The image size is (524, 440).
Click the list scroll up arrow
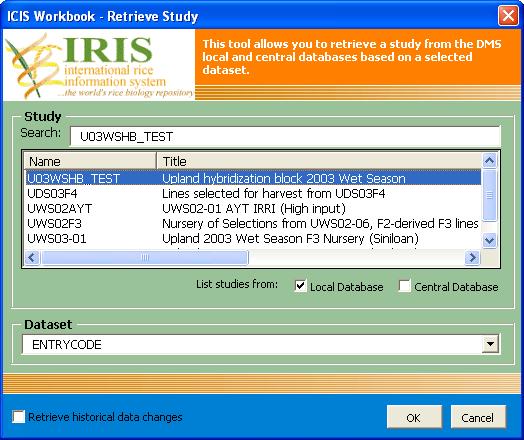click(489, 161)
